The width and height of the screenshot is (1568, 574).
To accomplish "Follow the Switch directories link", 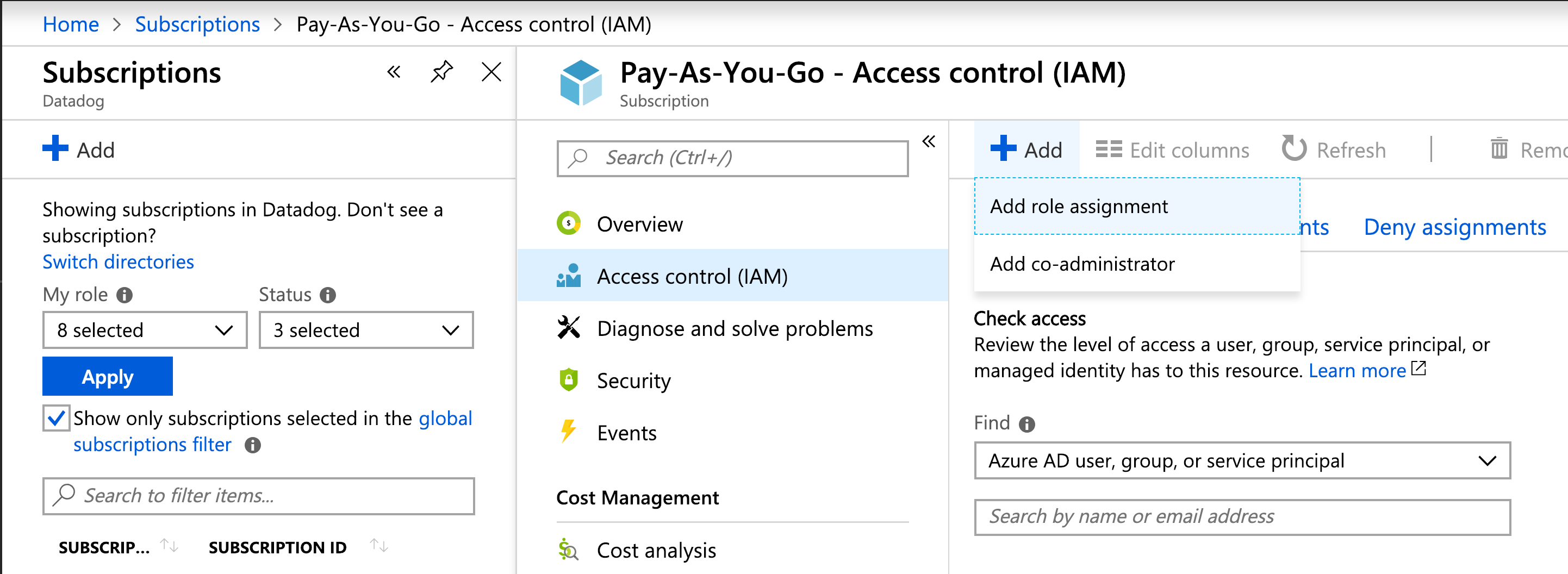I will coord(118,262).
